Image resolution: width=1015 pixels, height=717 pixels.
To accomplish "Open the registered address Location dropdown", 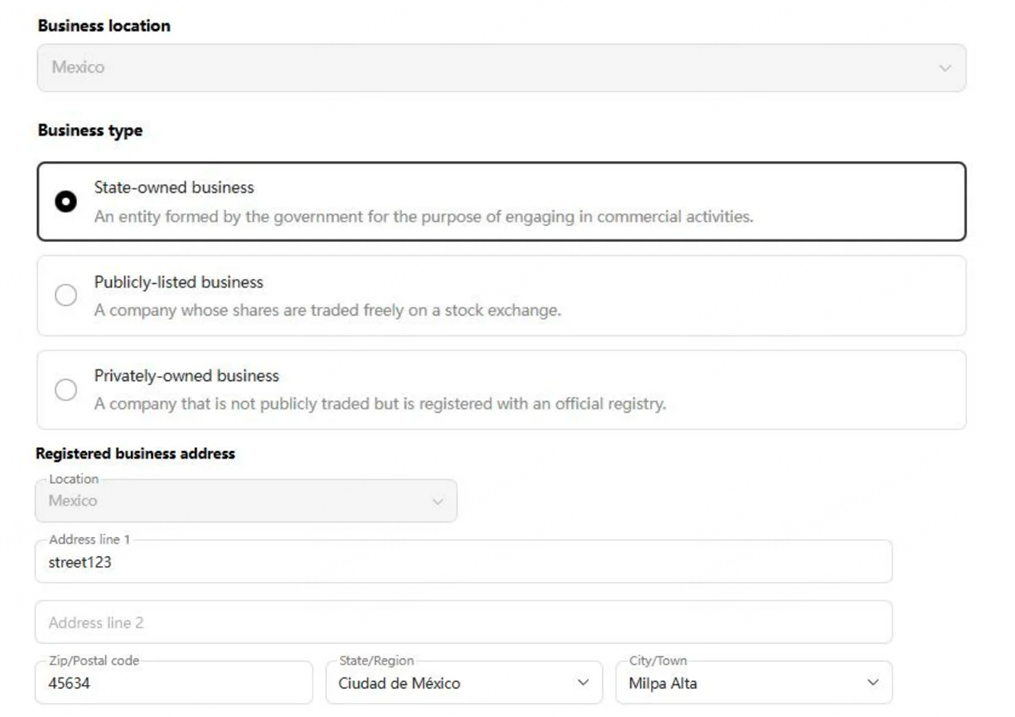I will (x=246, y=501).
